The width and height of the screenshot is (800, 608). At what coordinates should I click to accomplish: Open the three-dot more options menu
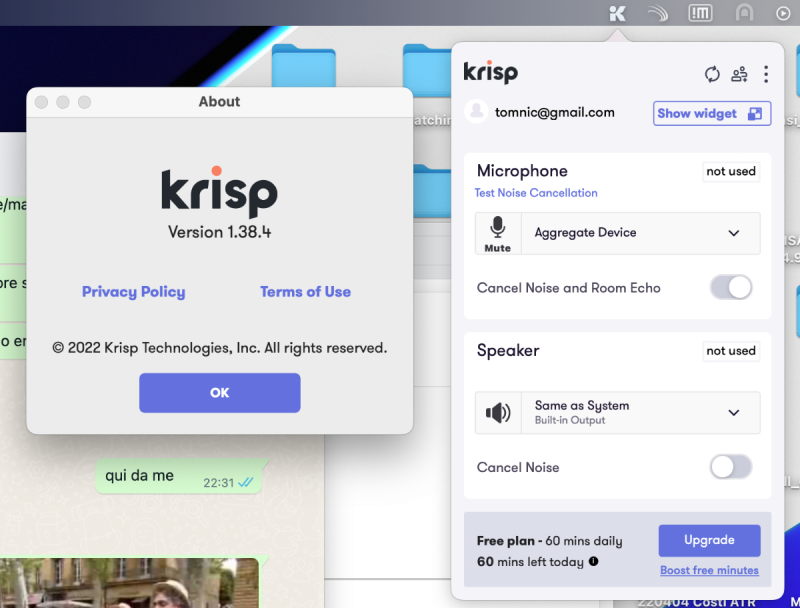coord(766,74)
